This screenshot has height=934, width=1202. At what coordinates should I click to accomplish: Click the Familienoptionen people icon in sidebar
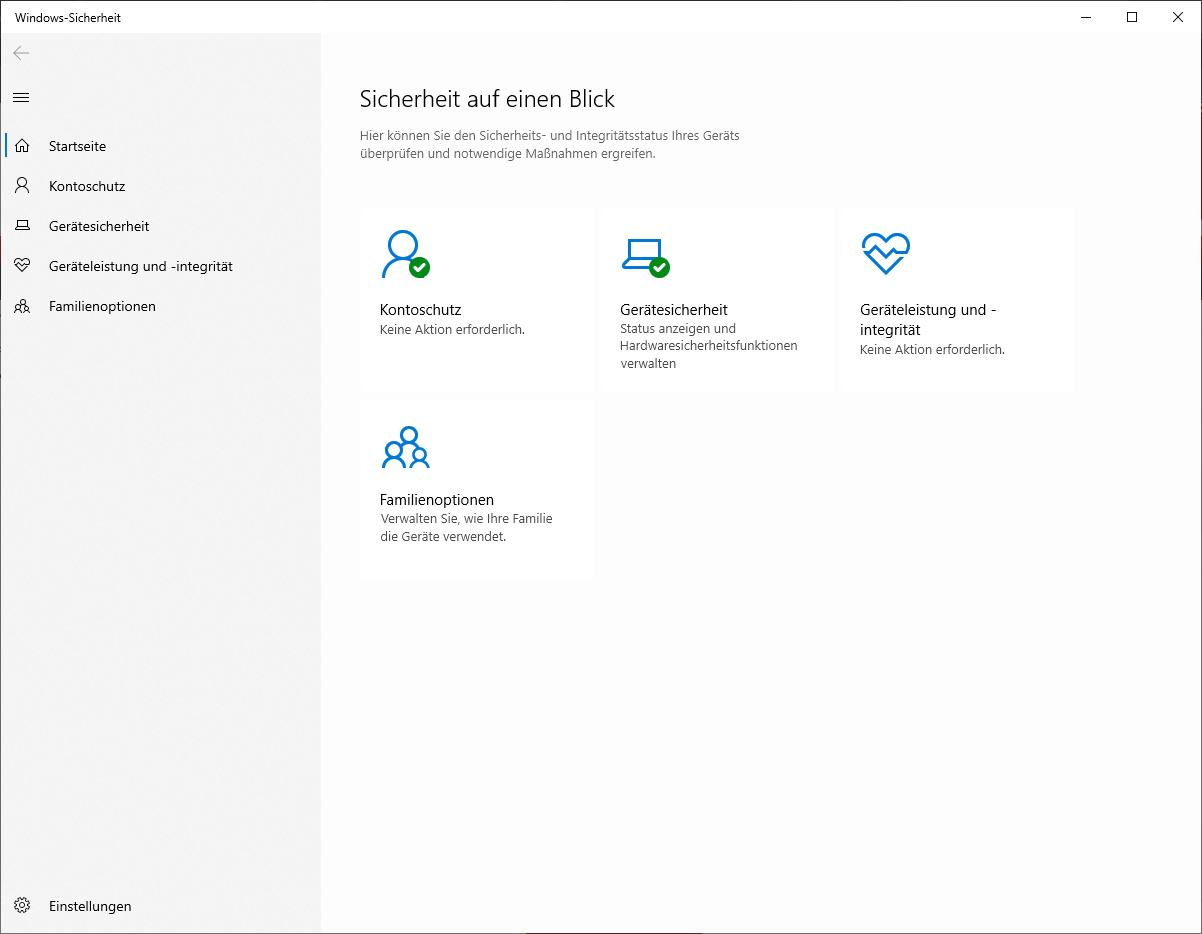point(22,306)
